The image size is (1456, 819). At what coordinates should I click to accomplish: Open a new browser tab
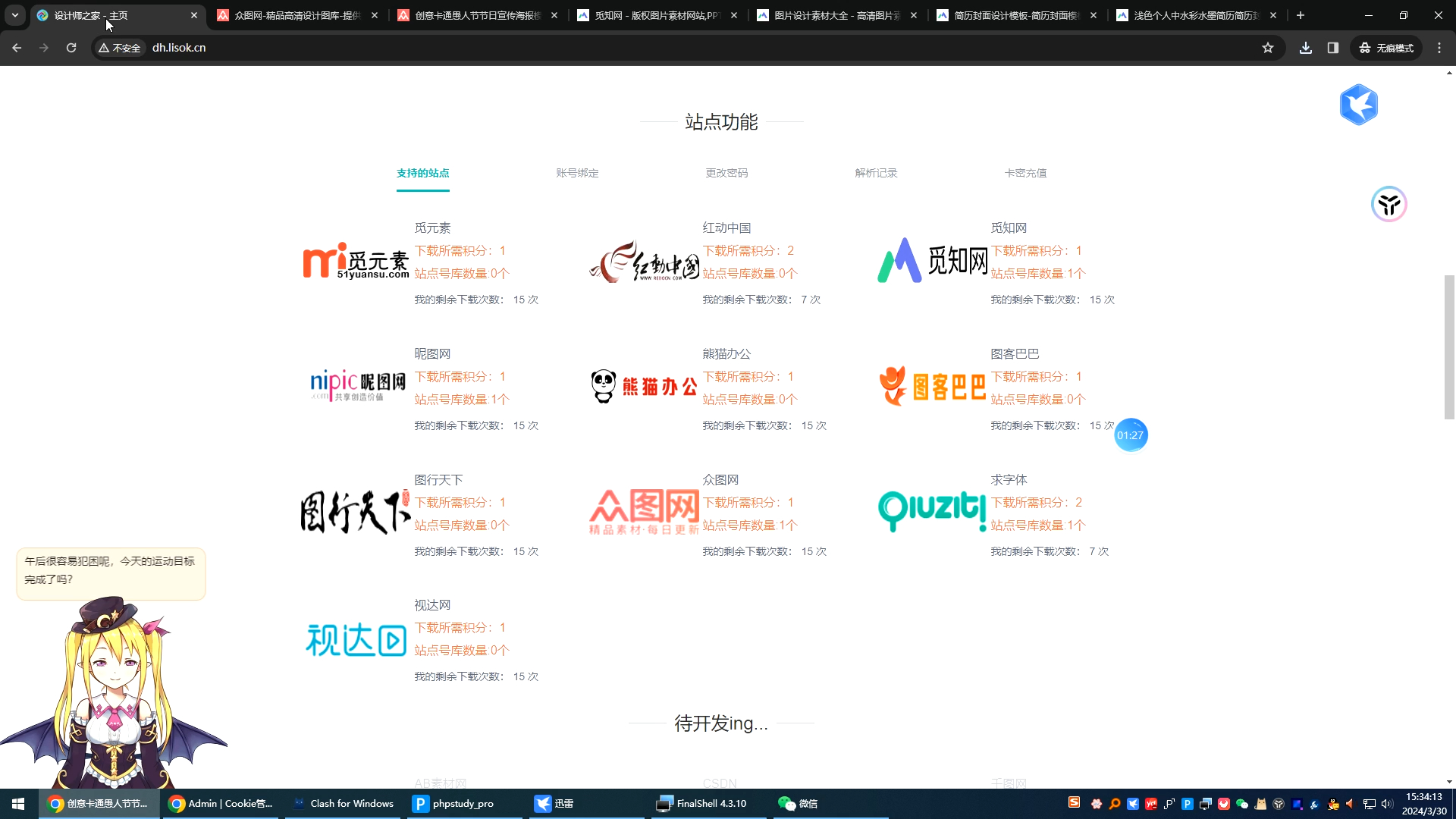(1301, 15)
